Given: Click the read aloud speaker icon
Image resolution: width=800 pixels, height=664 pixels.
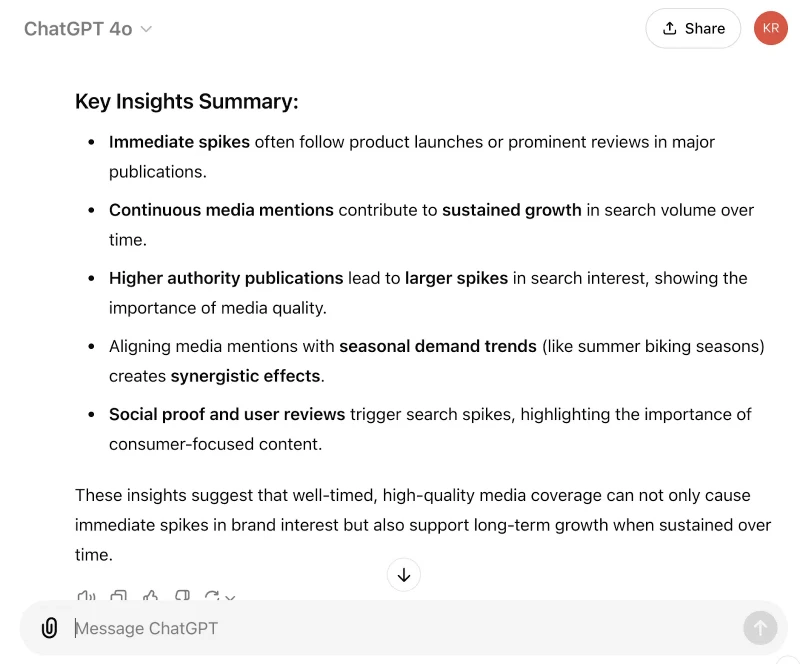Looking at the screenshot, I should pyautogui.click(x=86, y=596).
